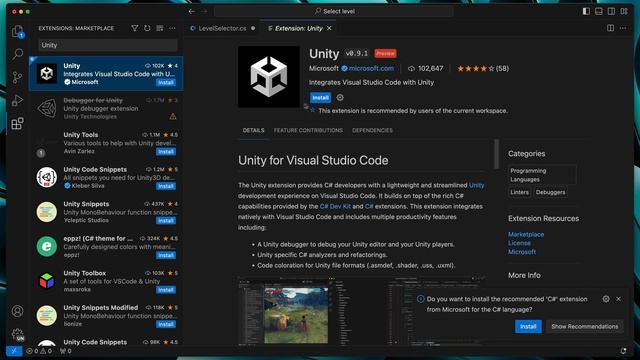Open remote window indicator in status bar

click(x=14, y=351)
